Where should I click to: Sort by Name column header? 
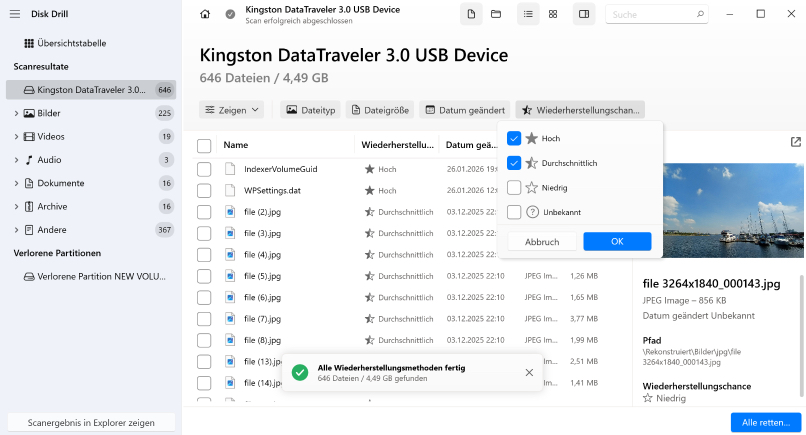pos(235,145)
